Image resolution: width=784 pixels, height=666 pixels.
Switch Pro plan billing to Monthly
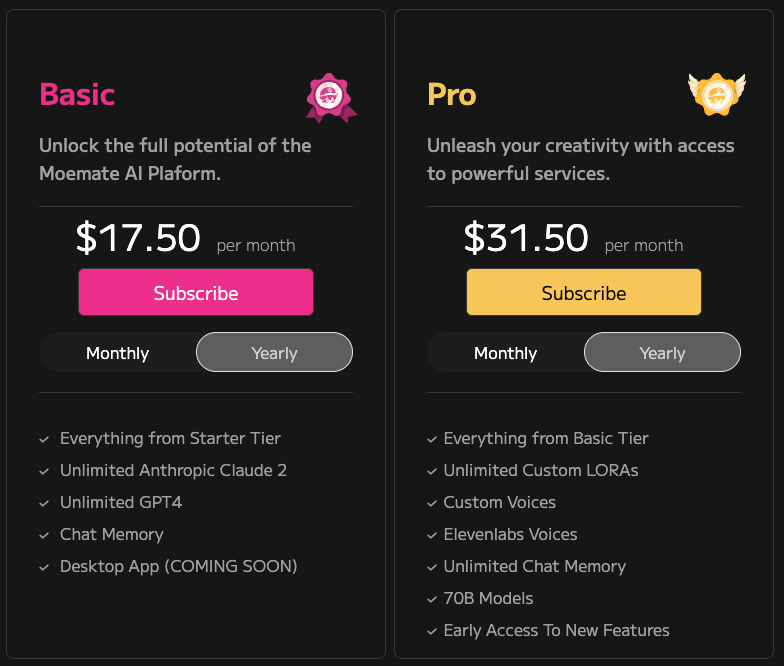click(505, 353)
